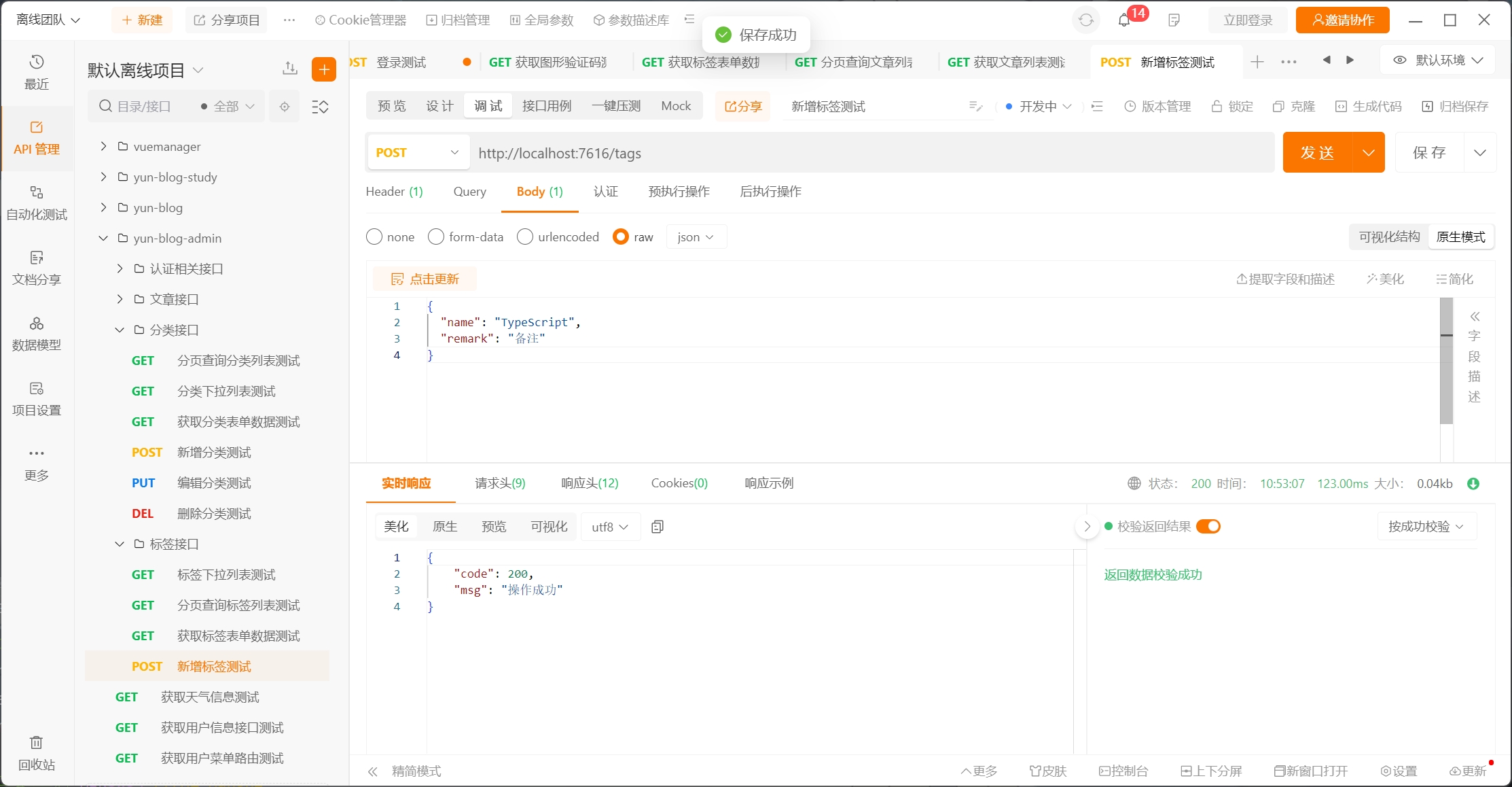Open the Query parameters tab
The width and height of the screenshot is (1512, 787).
coord(469,192)
